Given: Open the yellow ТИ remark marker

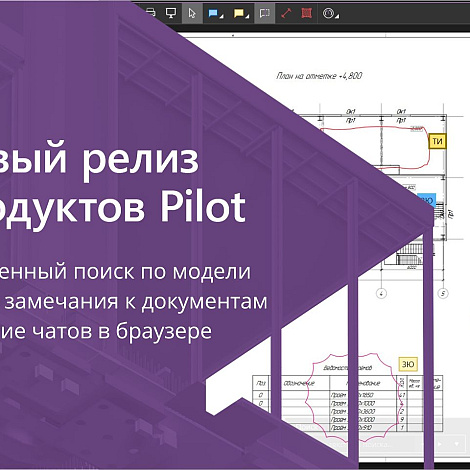Looking at the screenshot, I should [437, 141].
